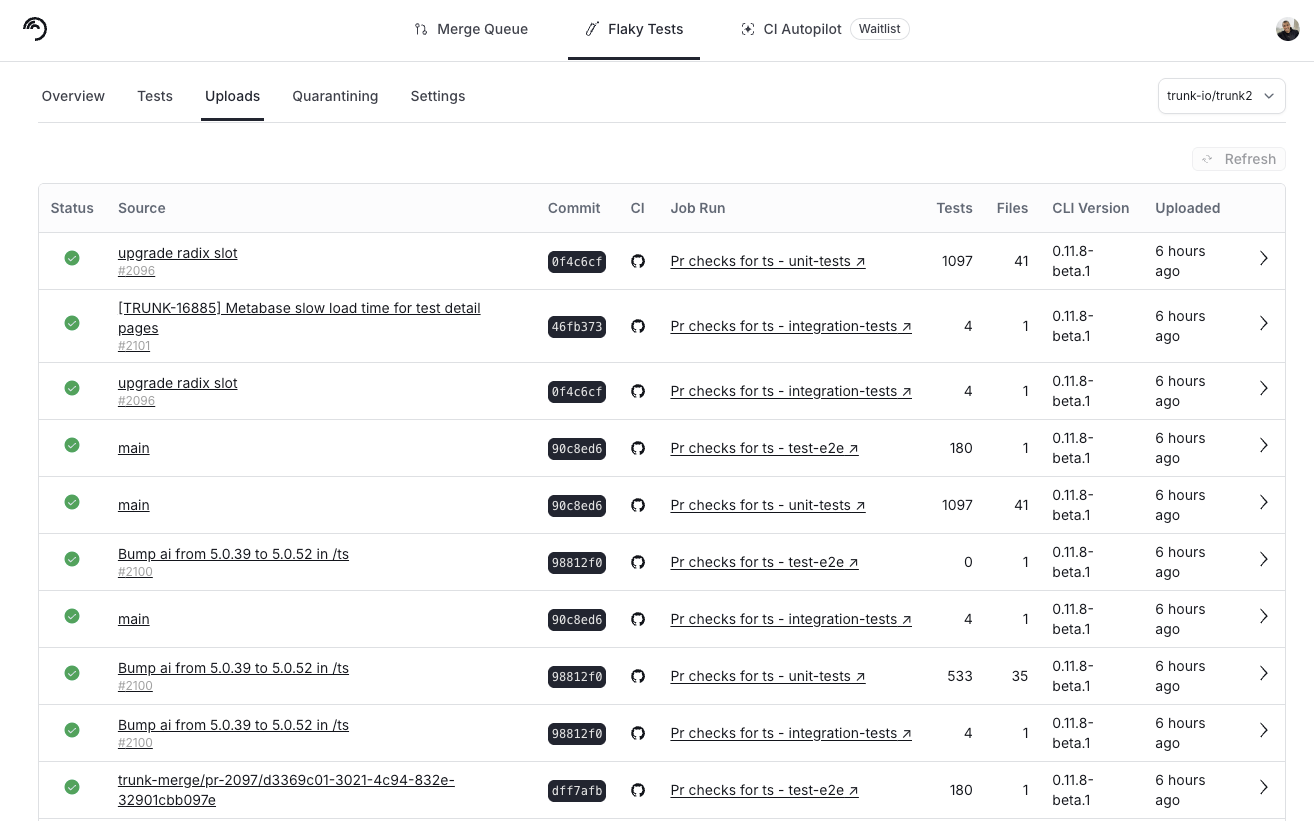
Task: Open the trunk-io/trunk2 repository dropdown
Action: click(x=1221, y=96)
